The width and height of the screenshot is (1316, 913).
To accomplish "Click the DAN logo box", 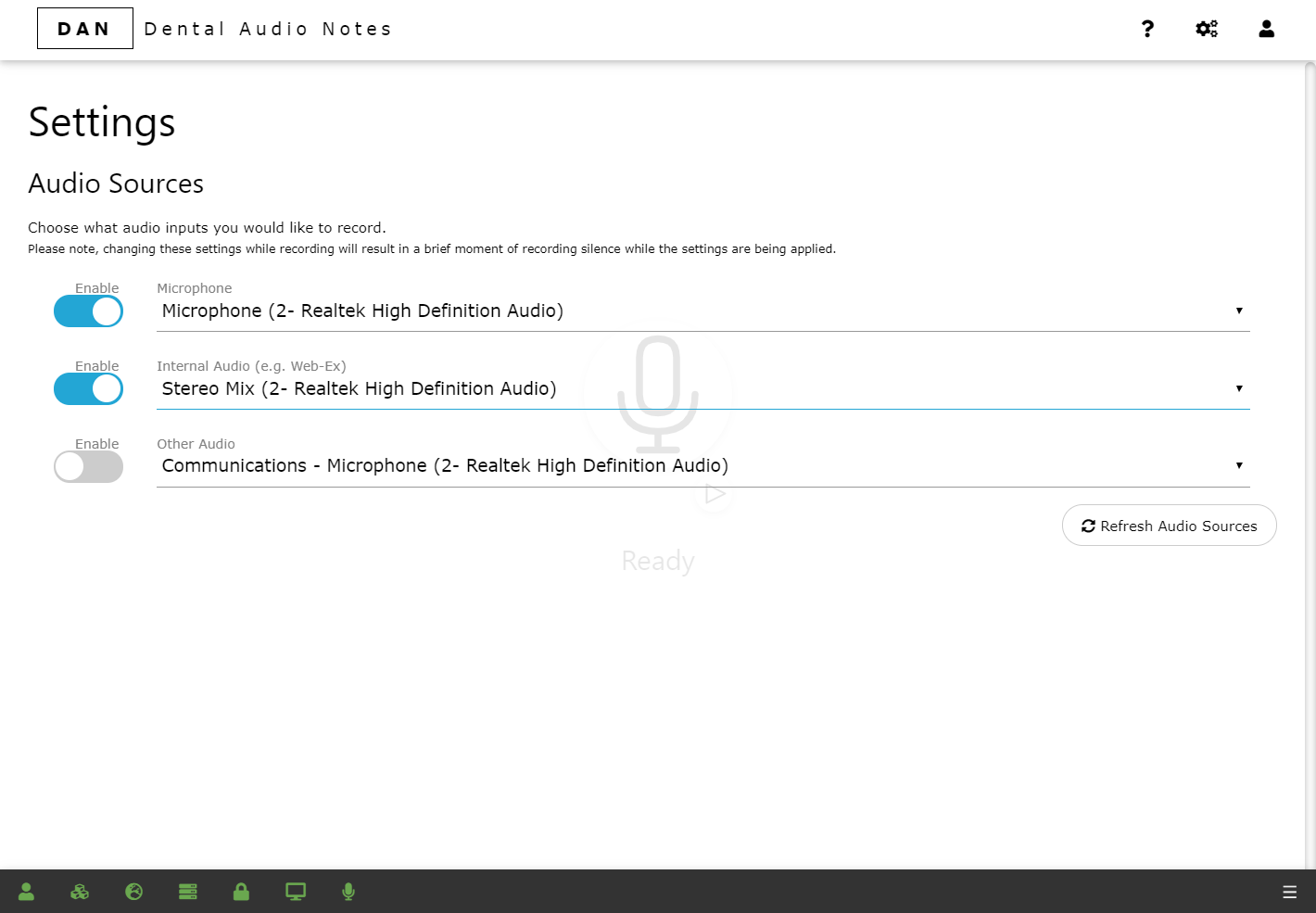I will click(x=84, y=29).
